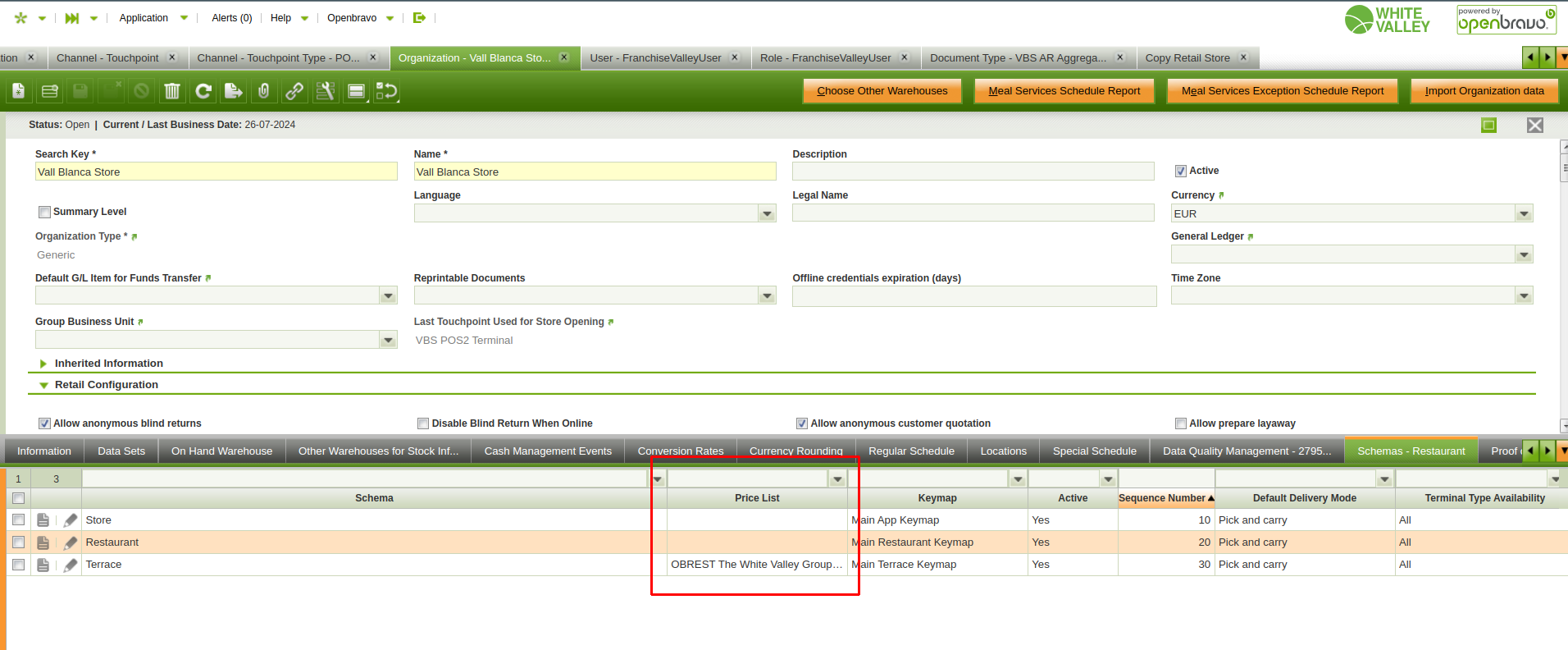The image size is (1568, 650).
Task: Click the chain link icon in toolbar
Action: pyautogui.click(x=294, y=91)
